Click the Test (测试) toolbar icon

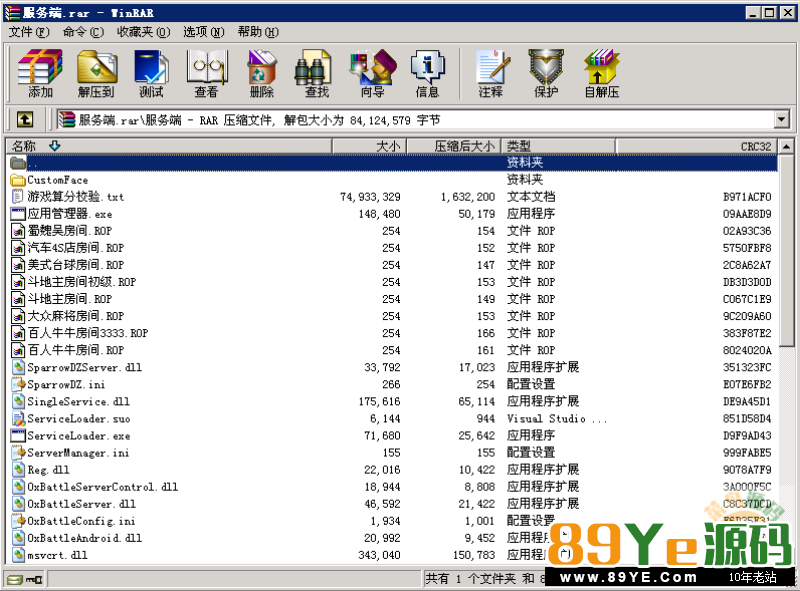[152, 73]
